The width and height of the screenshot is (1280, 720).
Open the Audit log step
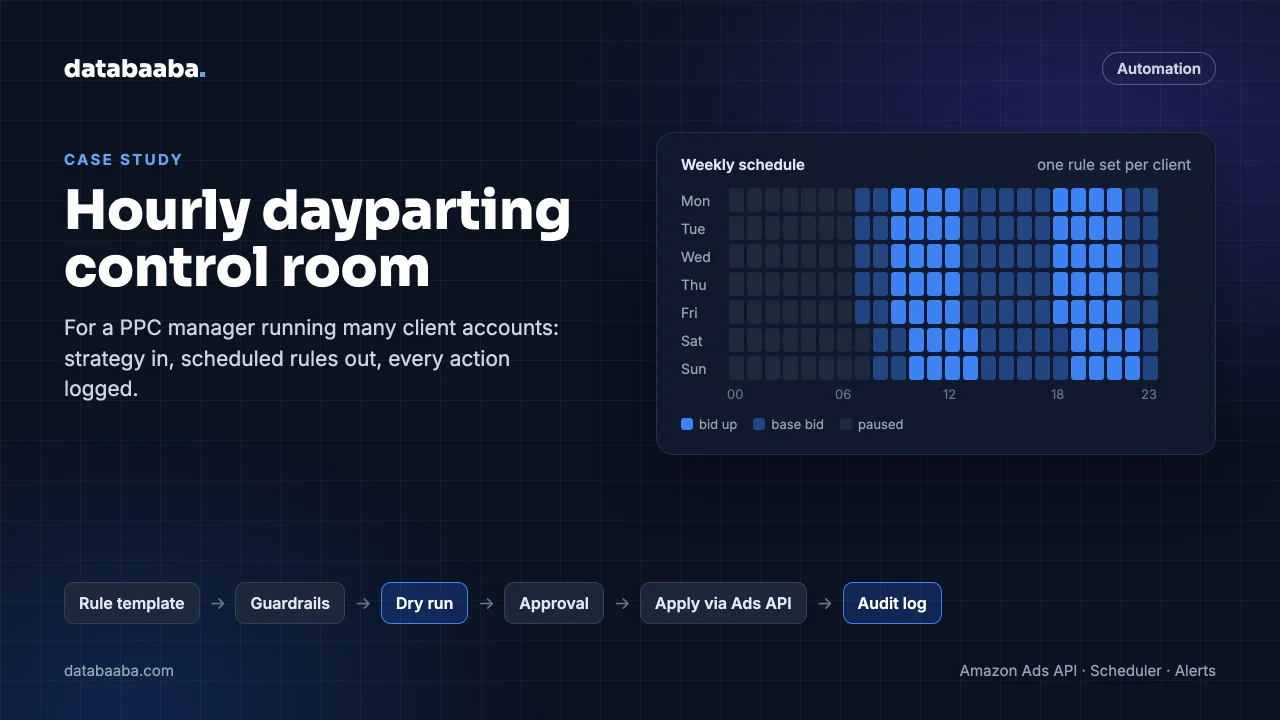click(x=892, y=603)
